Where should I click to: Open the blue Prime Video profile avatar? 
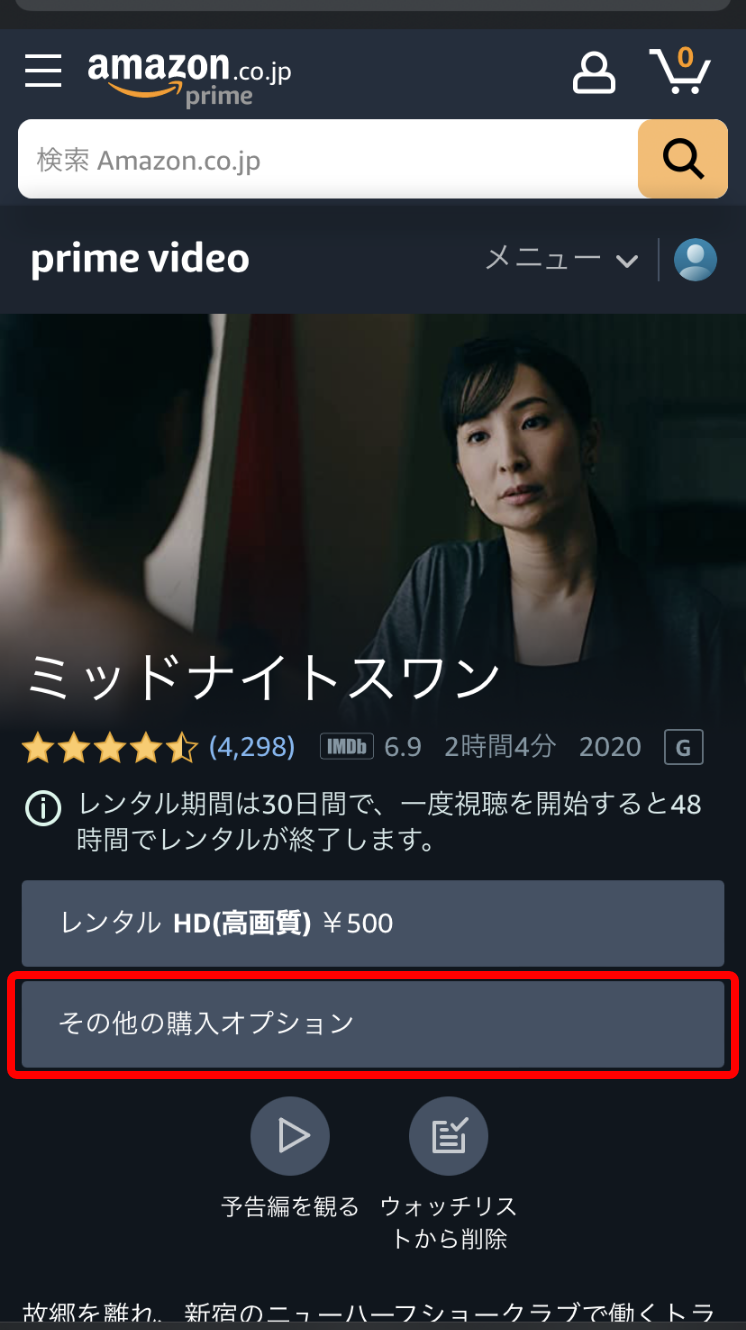click(695, 260)
